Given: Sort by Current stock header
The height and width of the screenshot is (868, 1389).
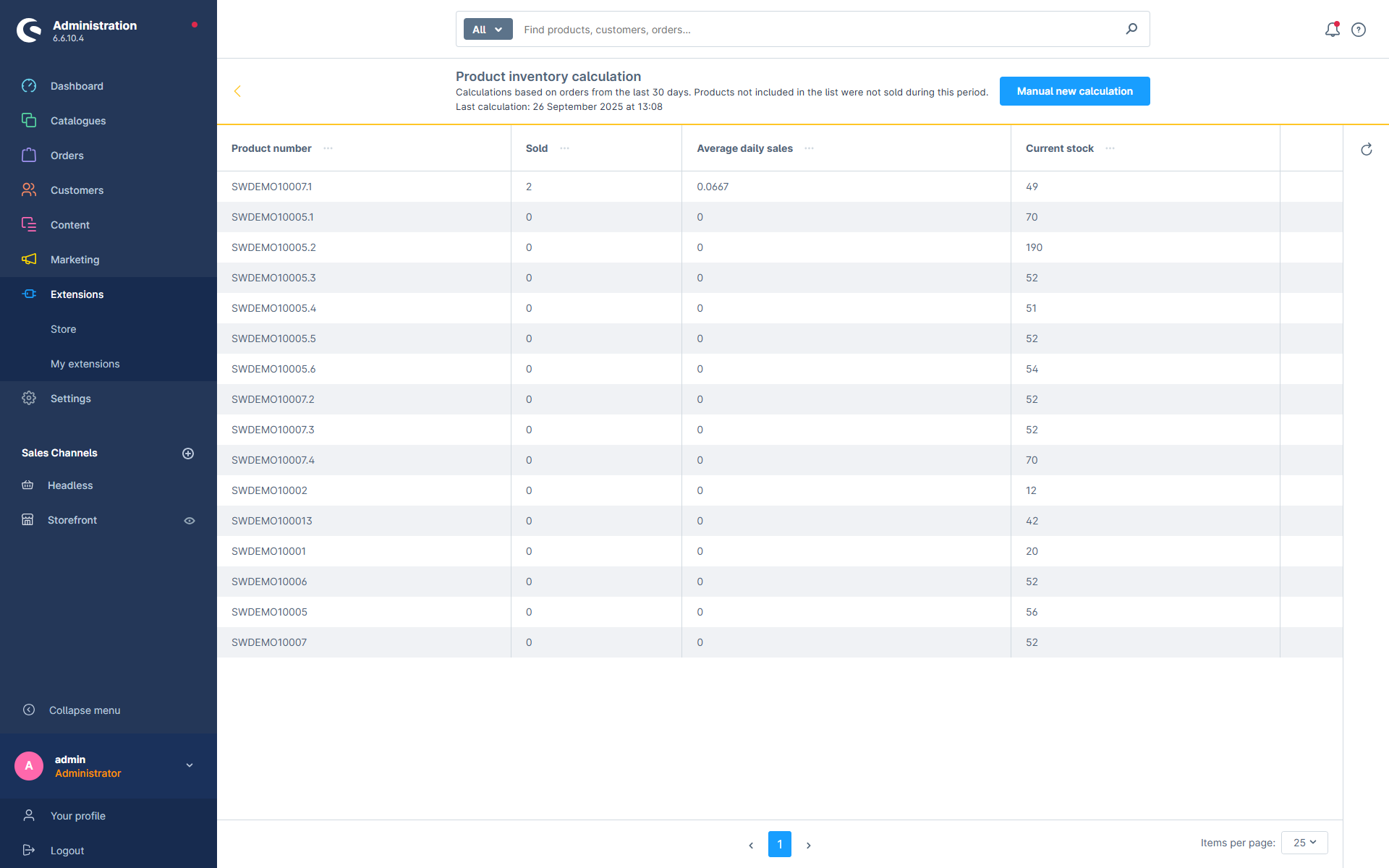Looking at the screenshot, I should [x=1060, y=148].
